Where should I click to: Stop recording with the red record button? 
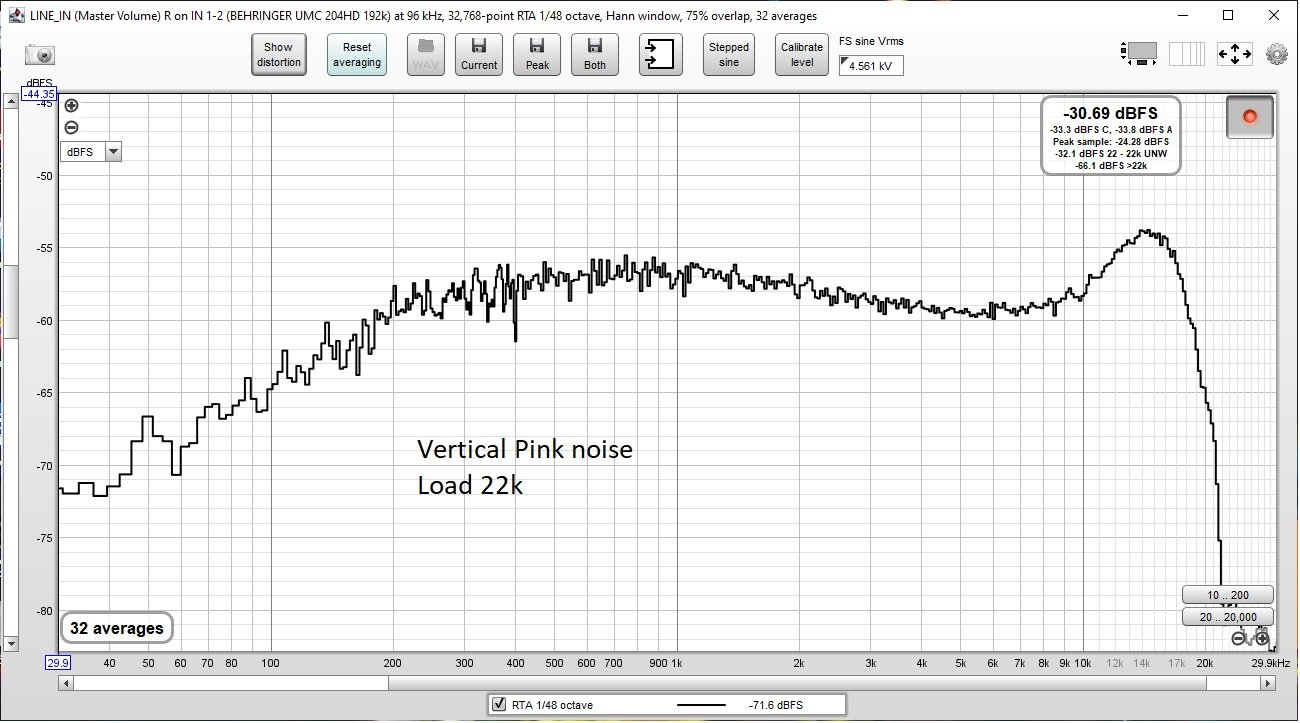(1250, 117)
